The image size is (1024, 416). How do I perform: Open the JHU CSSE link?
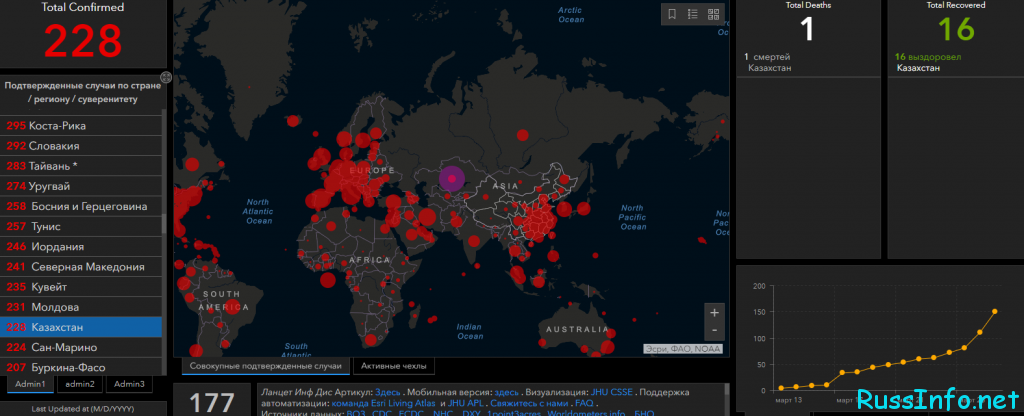pos(612,392)
